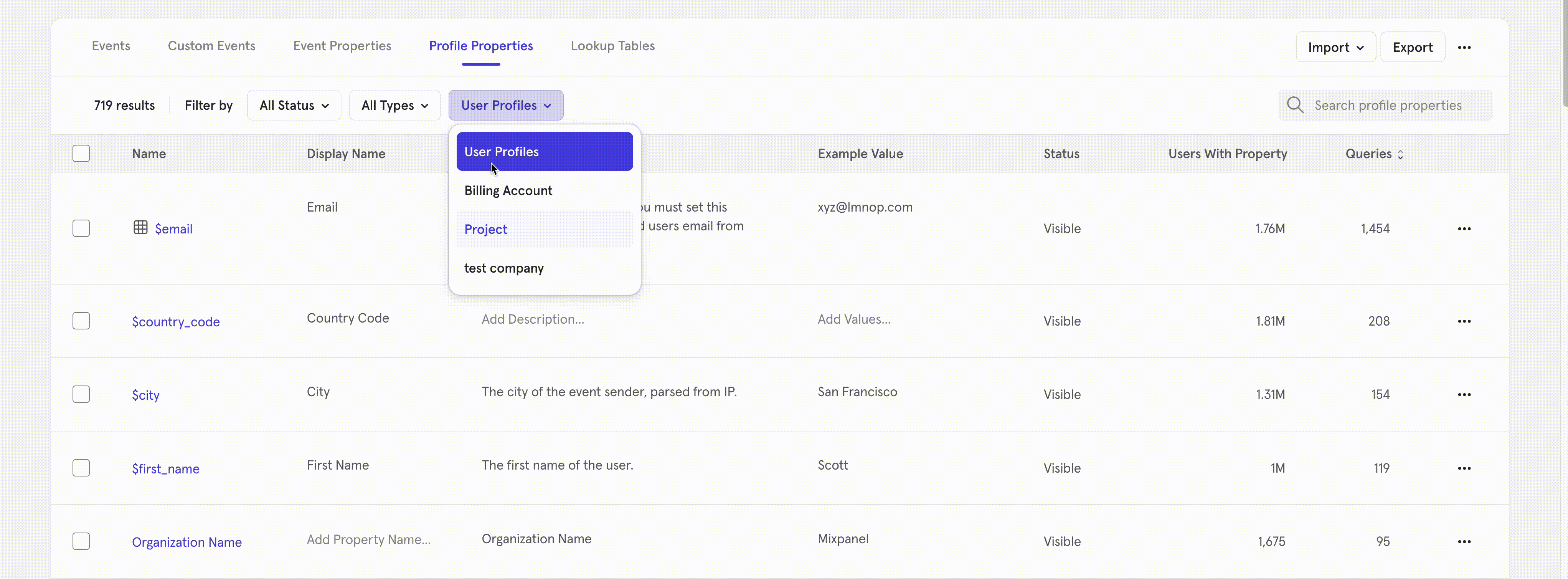Image resolution: width=1568 pixels, height=579 pixels.
Task: Click the magnifier search icon
Action: (1295, 105)
